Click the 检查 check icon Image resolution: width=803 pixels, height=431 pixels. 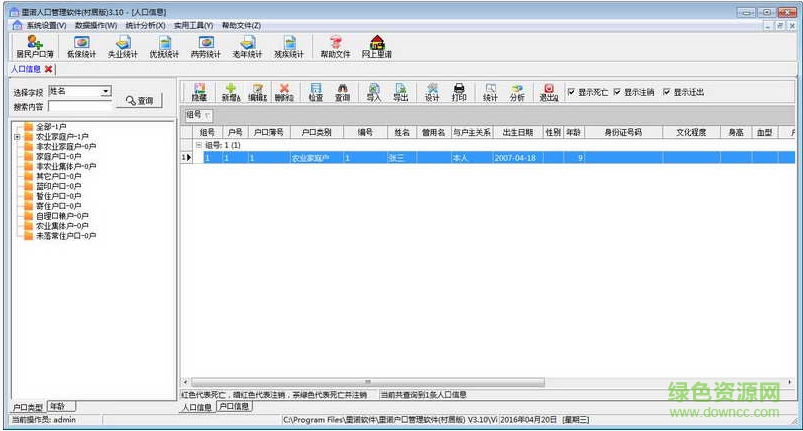[x=316, y=92]
